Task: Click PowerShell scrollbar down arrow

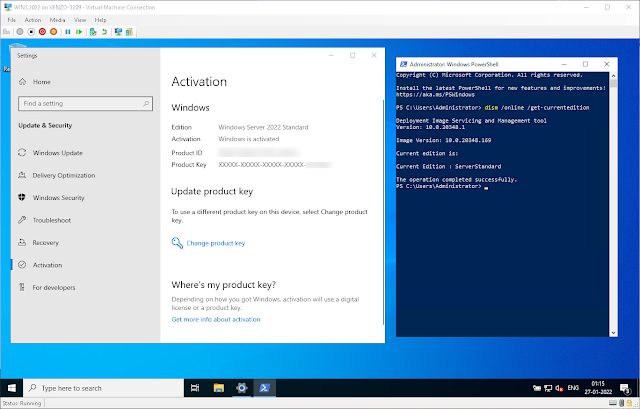Action: pos(613,333)
